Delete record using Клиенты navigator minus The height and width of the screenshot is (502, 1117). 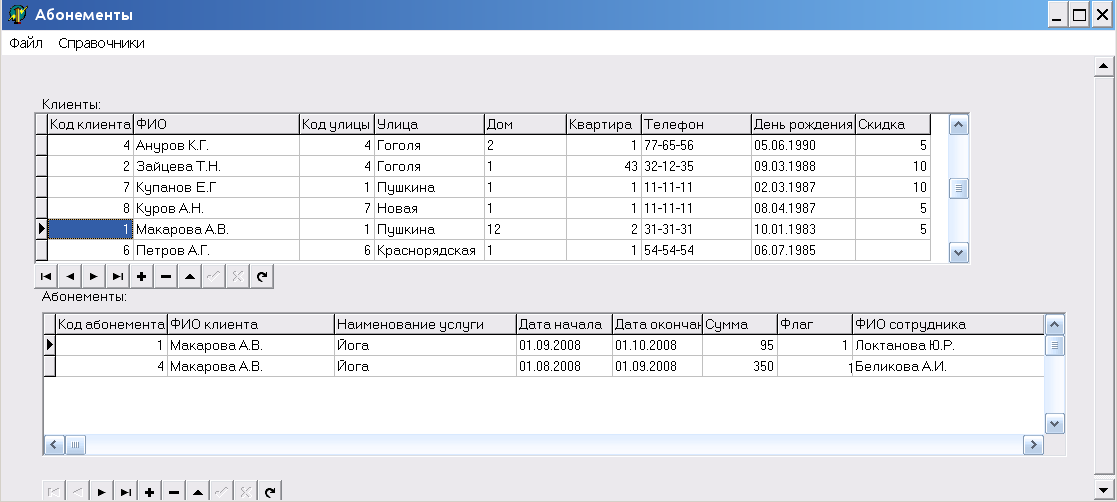click(x=165, y=277)
